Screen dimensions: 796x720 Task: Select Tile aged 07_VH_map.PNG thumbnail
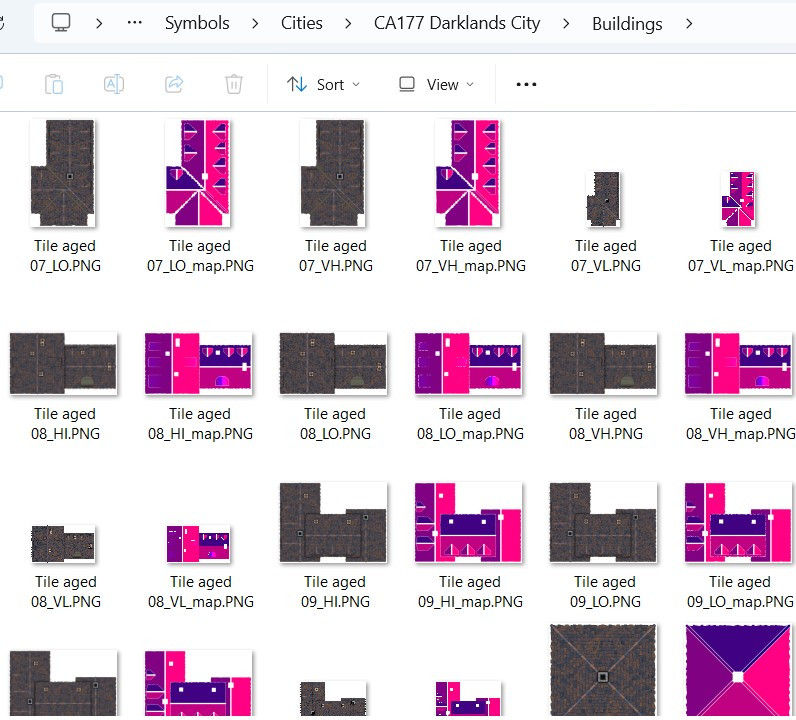469,175
